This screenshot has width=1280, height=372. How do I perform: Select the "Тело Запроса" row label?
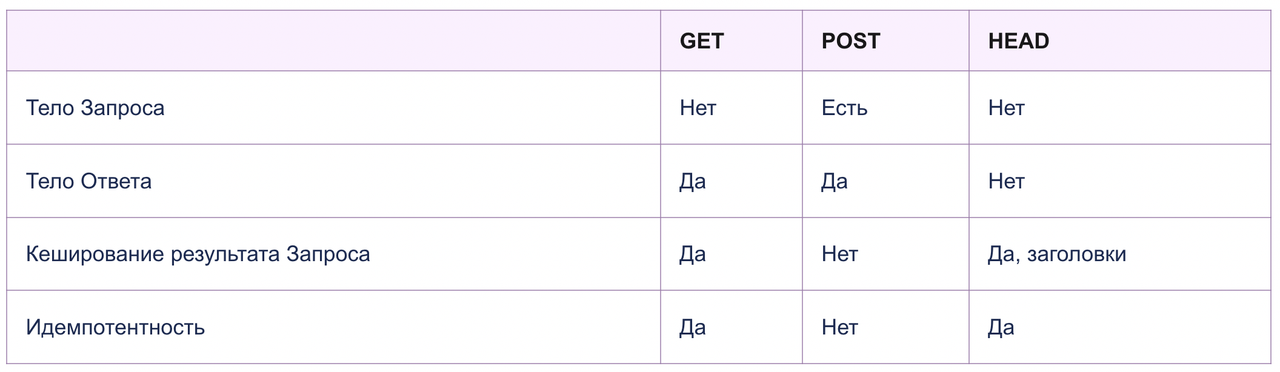coord(95,108)
